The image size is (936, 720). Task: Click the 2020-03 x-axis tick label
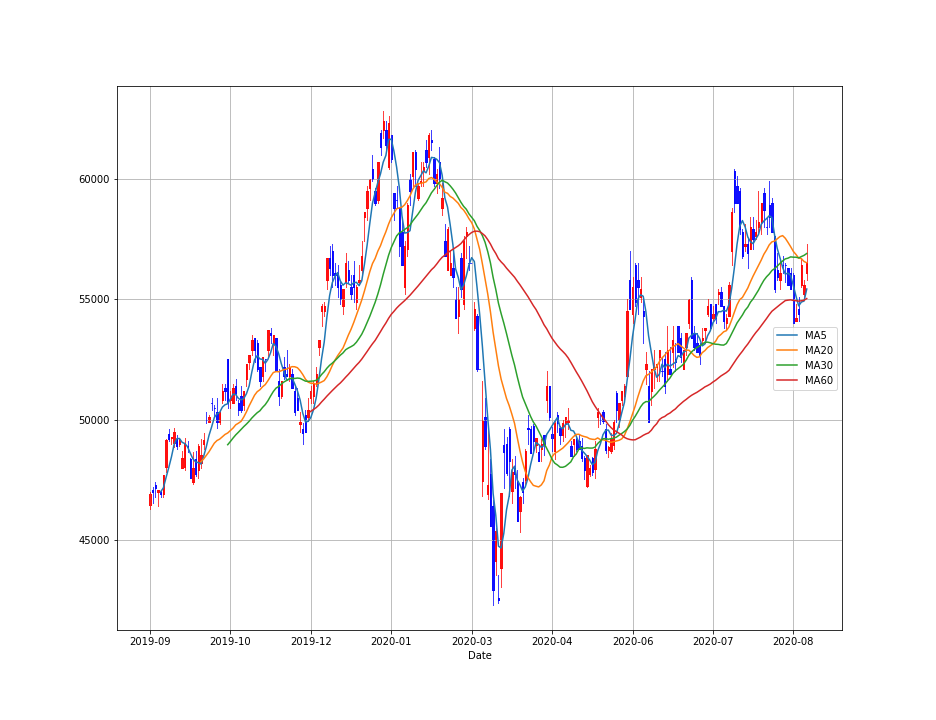tap(472, 642)
